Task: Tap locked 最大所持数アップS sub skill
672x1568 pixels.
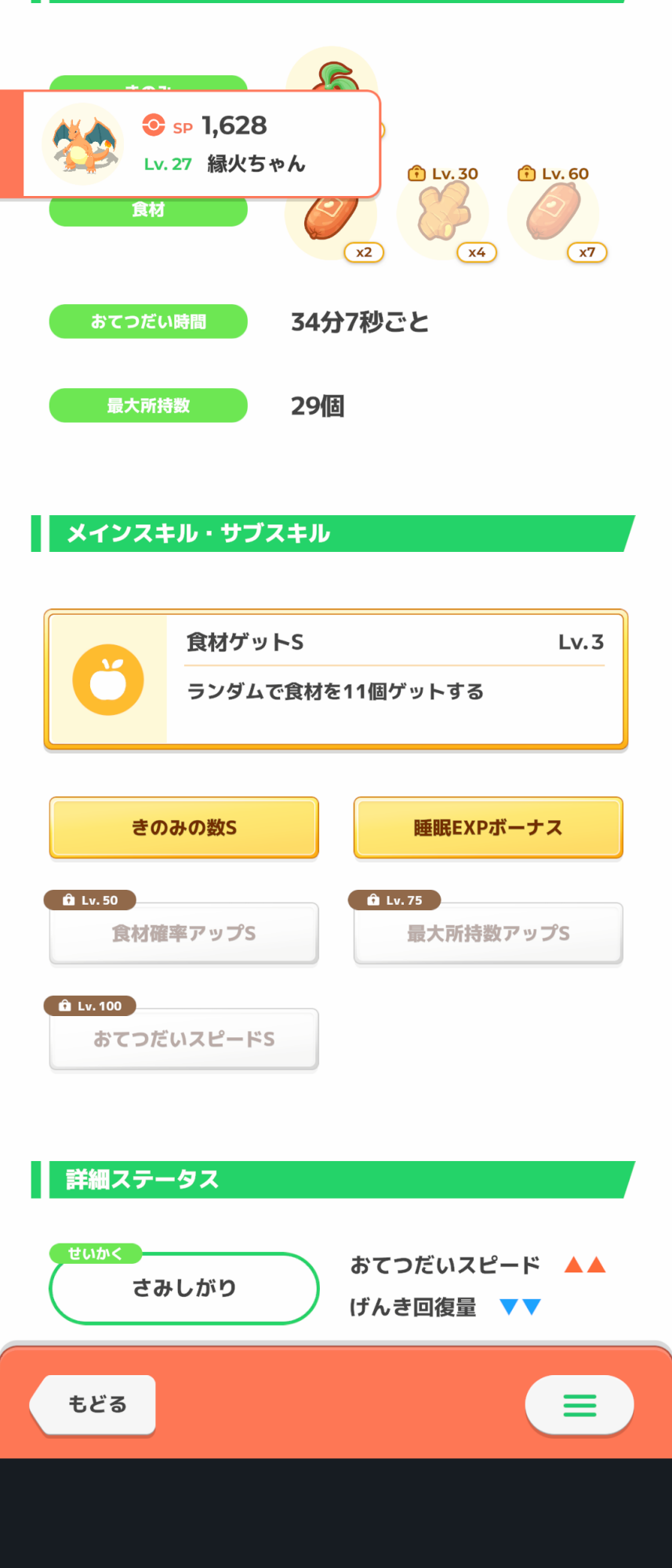Action: pos(489,933)
